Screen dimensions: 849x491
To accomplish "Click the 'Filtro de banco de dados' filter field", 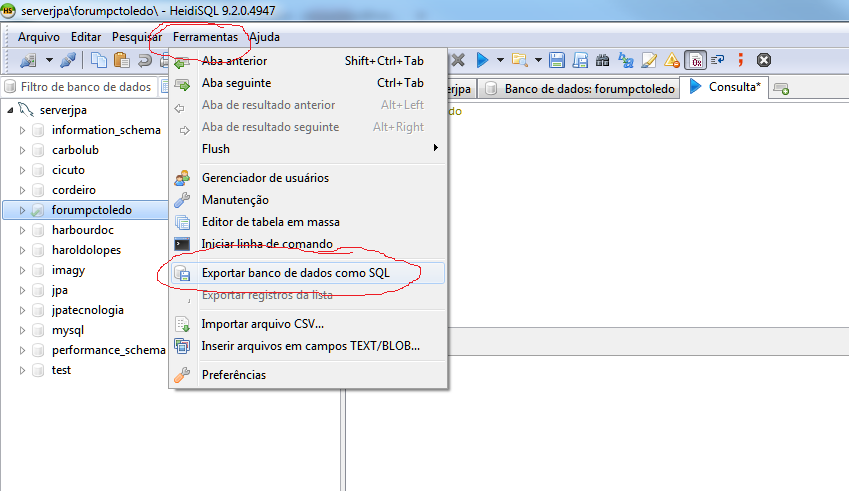I will [x=81, y=87].
